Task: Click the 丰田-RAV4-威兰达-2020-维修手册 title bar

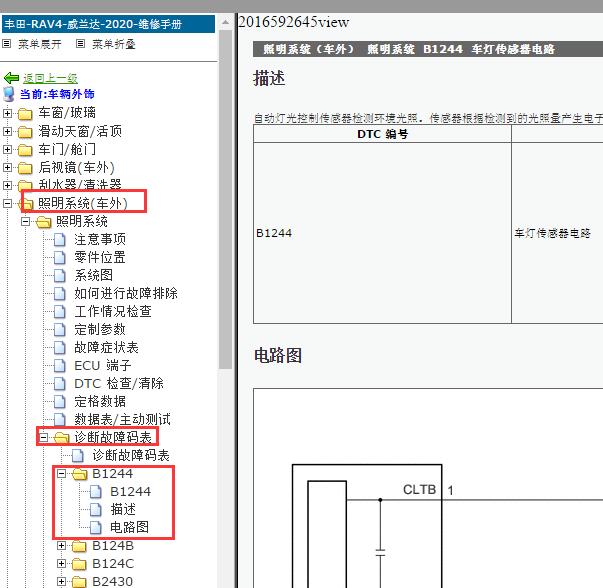Action: tap(108, 24)
